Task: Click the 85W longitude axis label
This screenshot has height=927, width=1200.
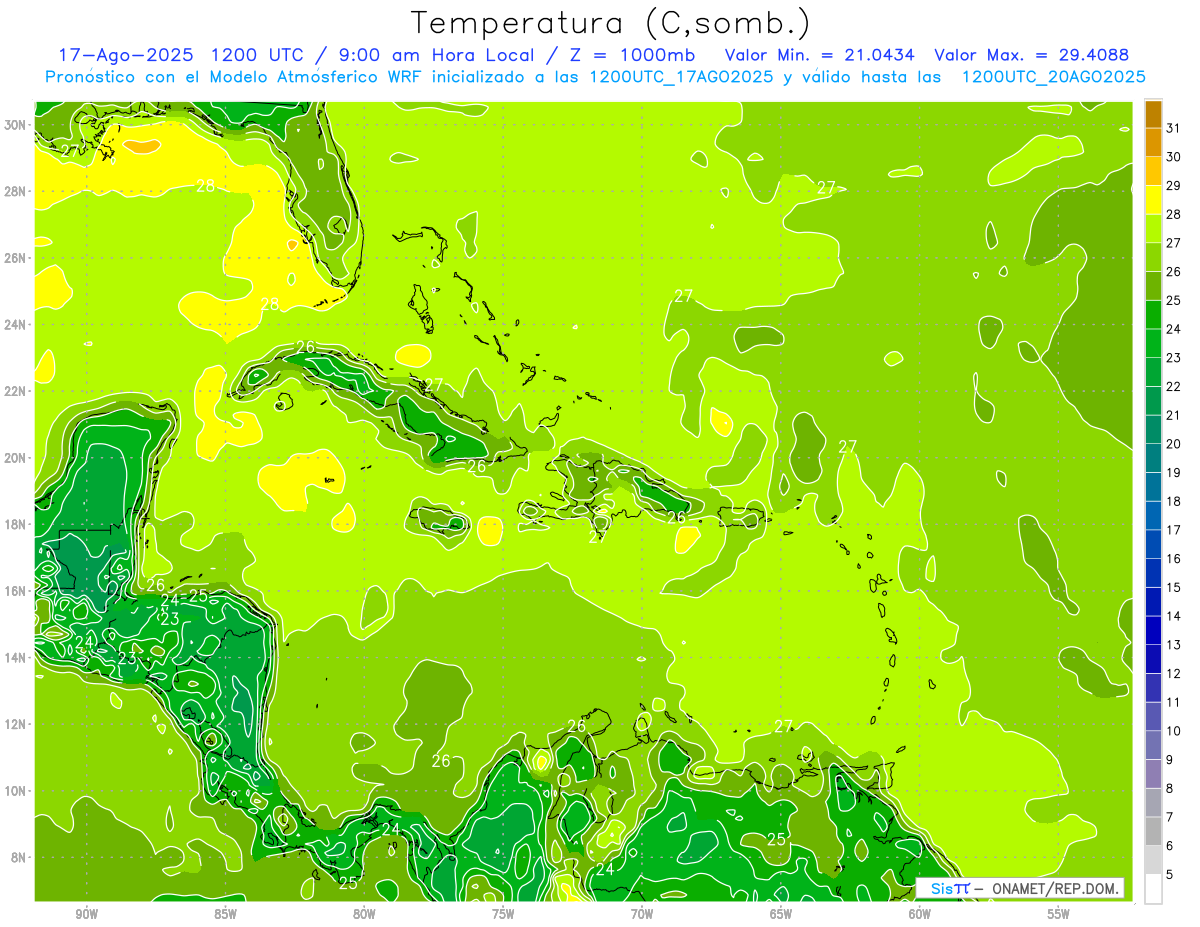Action: pyautogui.click(x=225, y=914)
